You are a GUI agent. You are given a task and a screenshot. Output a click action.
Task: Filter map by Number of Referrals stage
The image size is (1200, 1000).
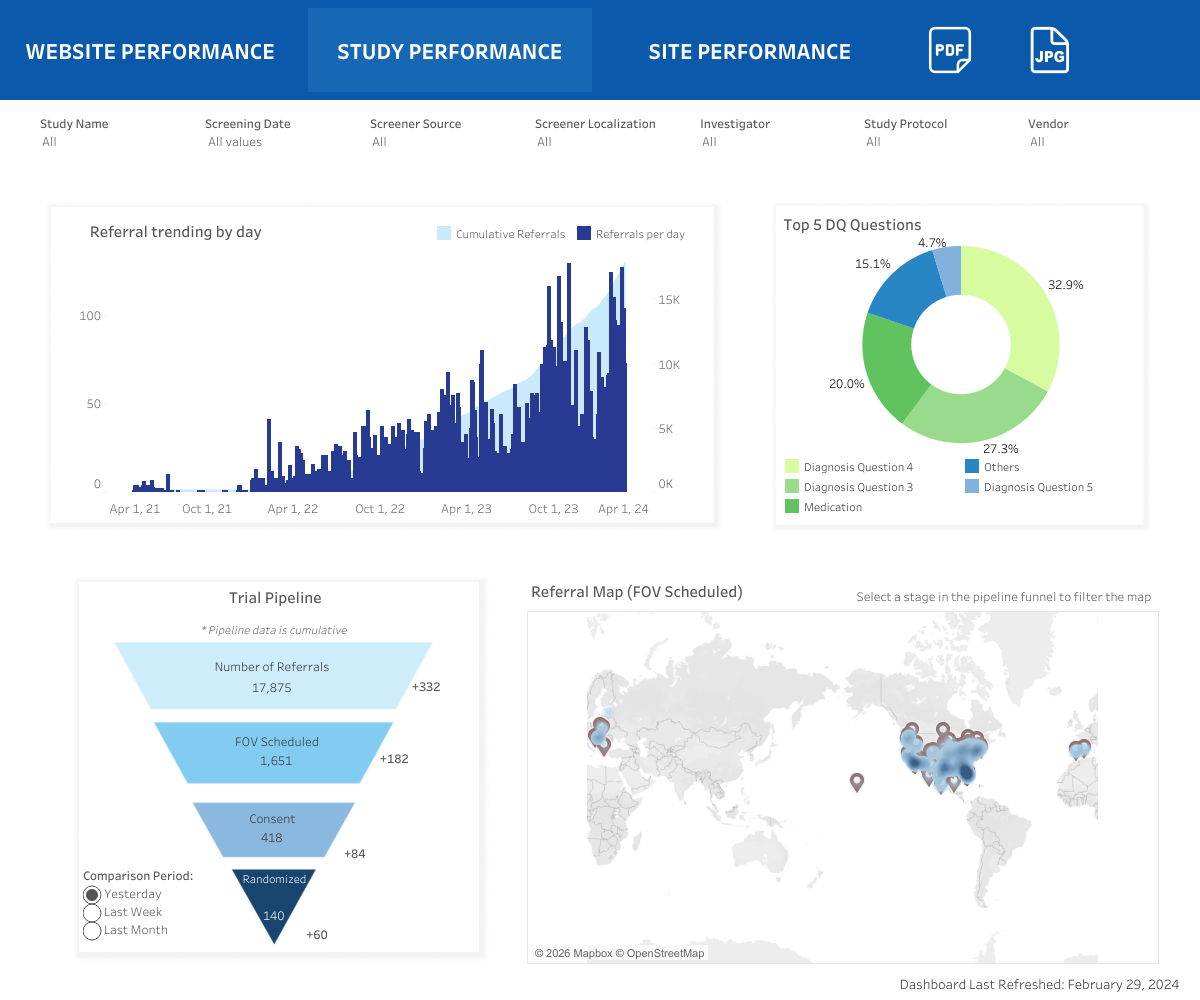point(272,676)
